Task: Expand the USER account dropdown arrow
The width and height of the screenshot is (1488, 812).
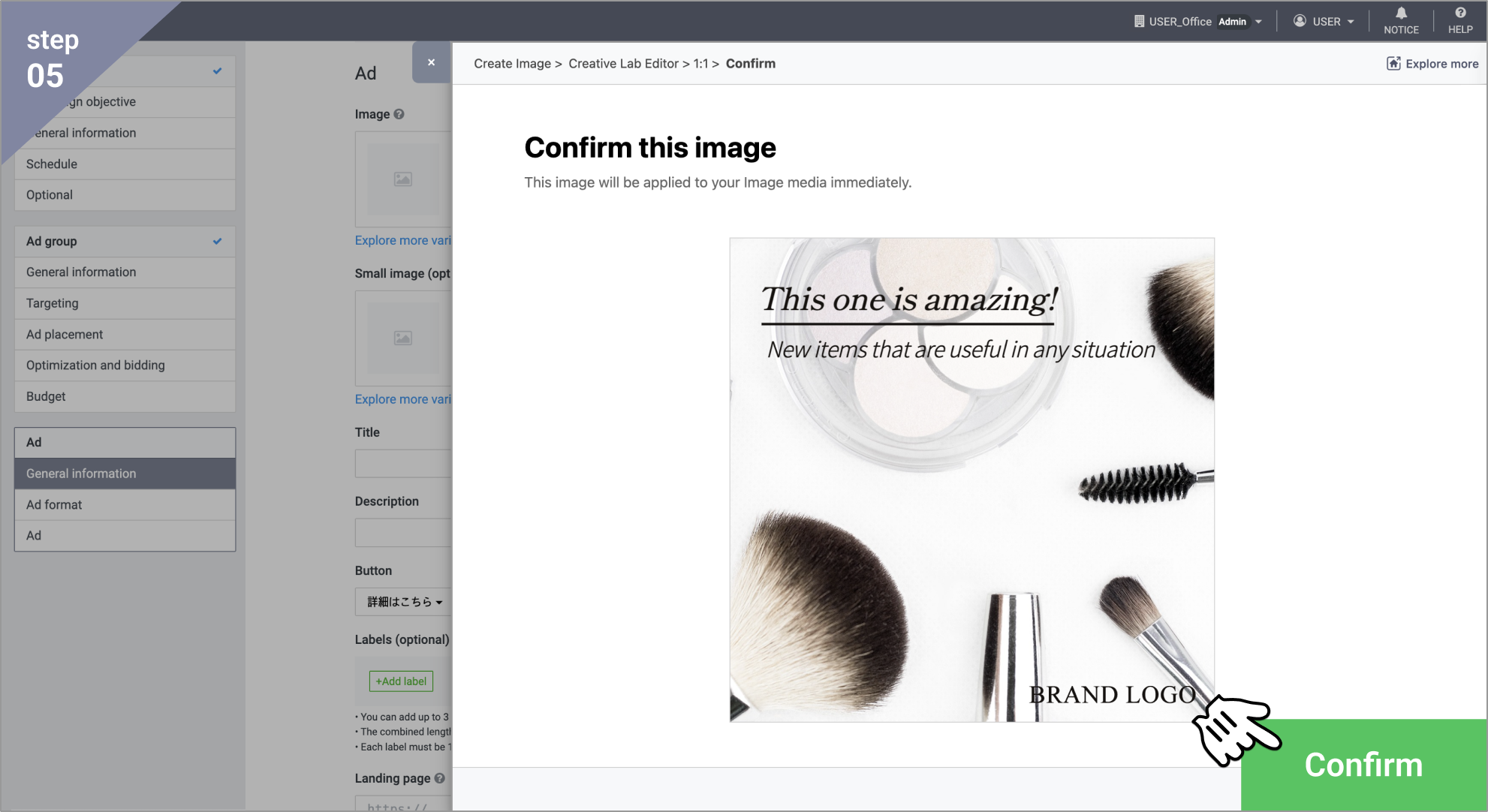Action: click(x=1351, y=22)
